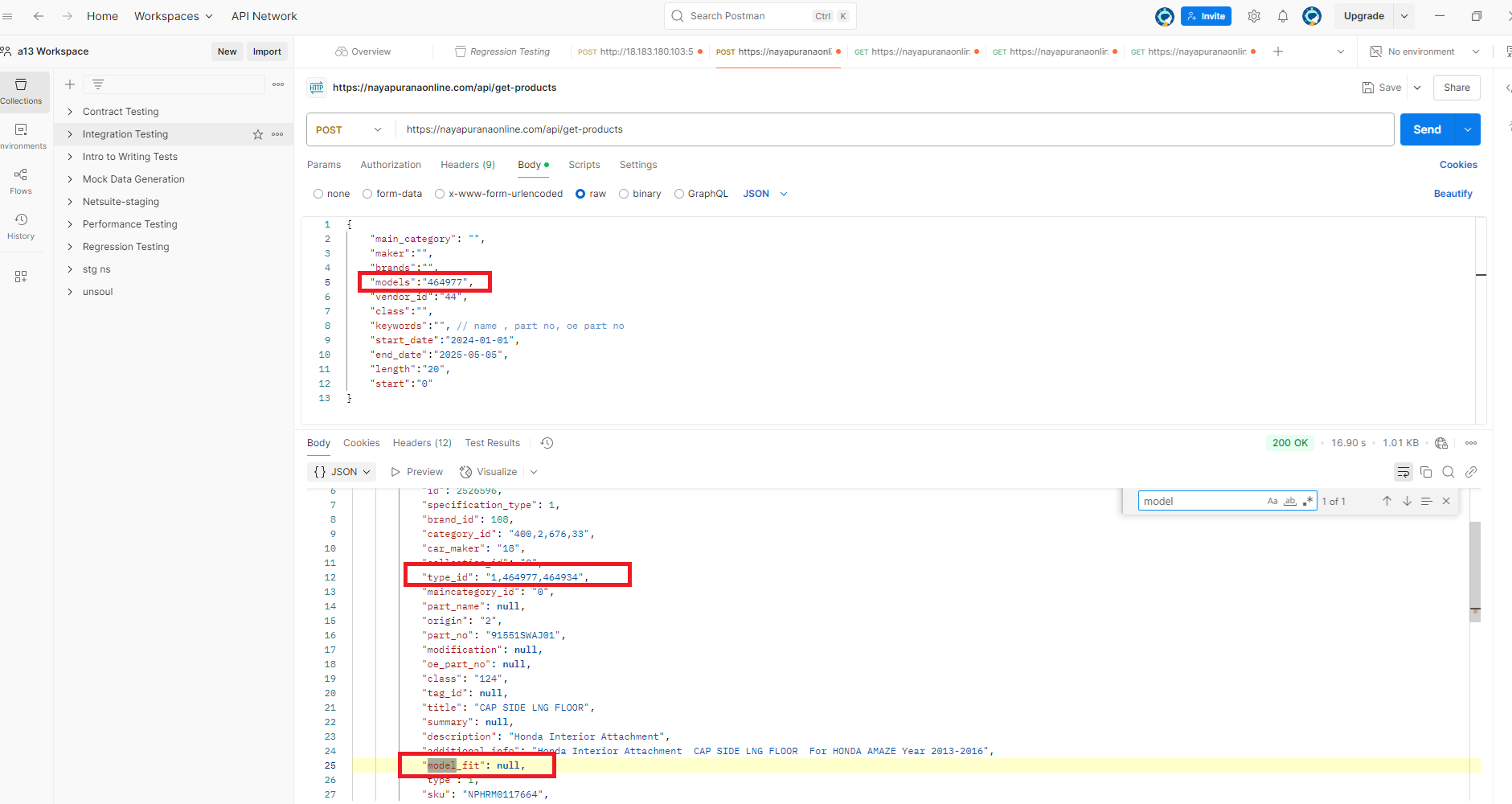1512x804 pixels.
Task: Select the binary body option
Action: (x=624, y=194)
